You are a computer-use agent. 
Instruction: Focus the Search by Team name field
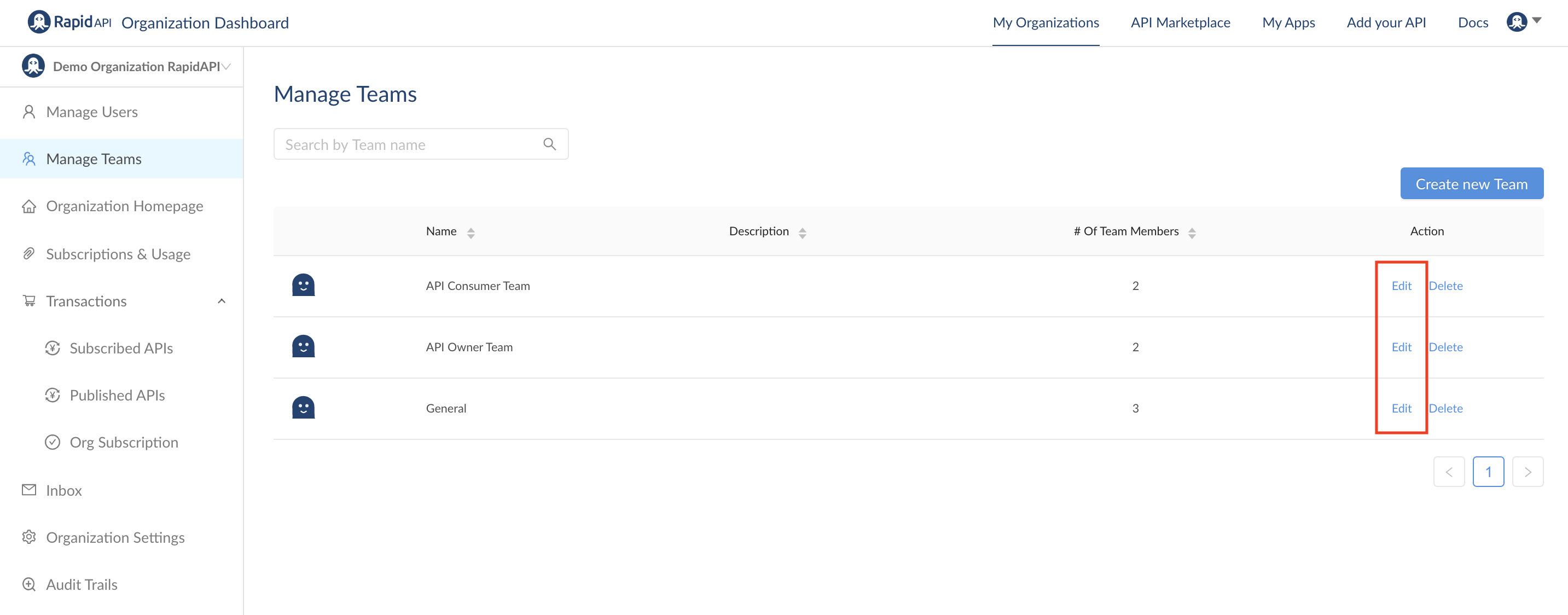tap(408, 144)
